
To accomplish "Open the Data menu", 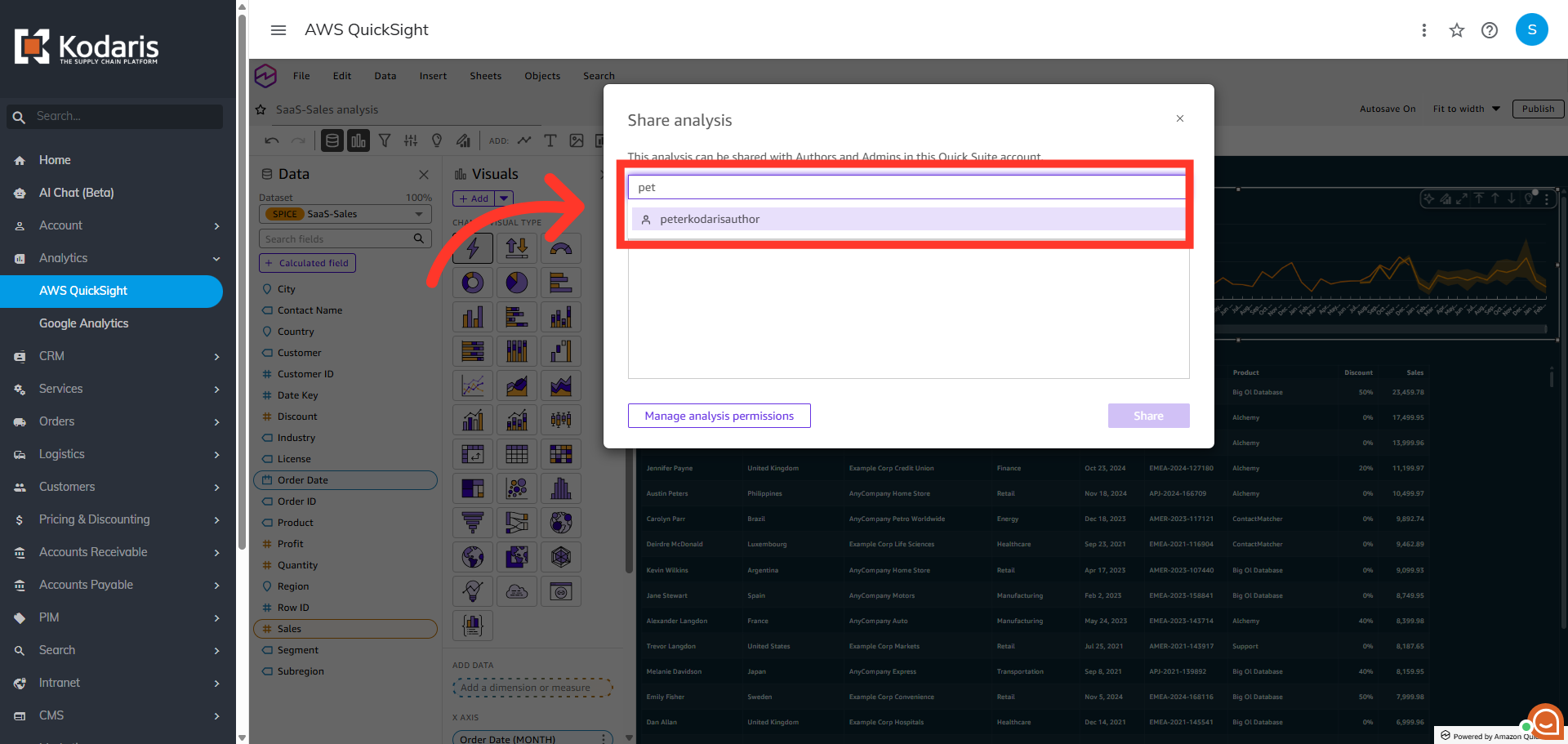I will pos(385,76).
